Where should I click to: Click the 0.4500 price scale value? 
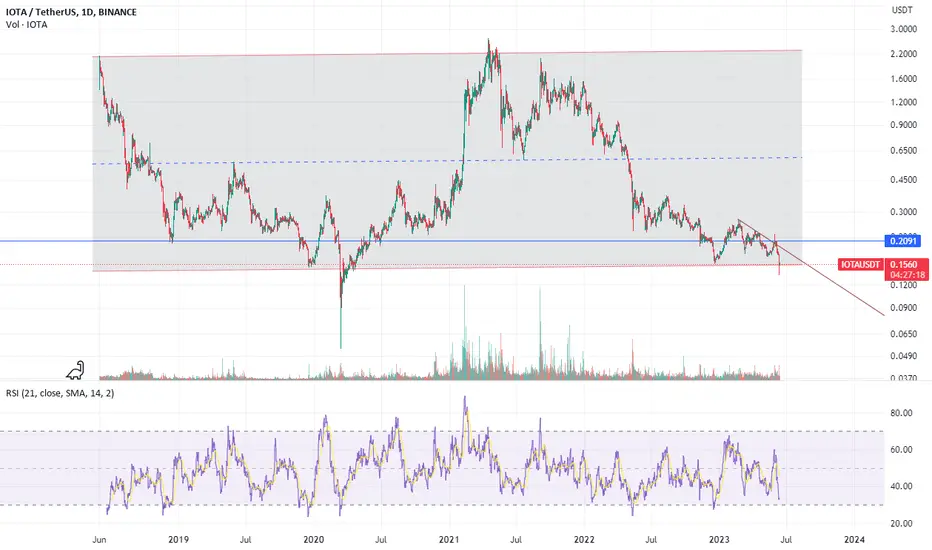click(x=903, y=180)
